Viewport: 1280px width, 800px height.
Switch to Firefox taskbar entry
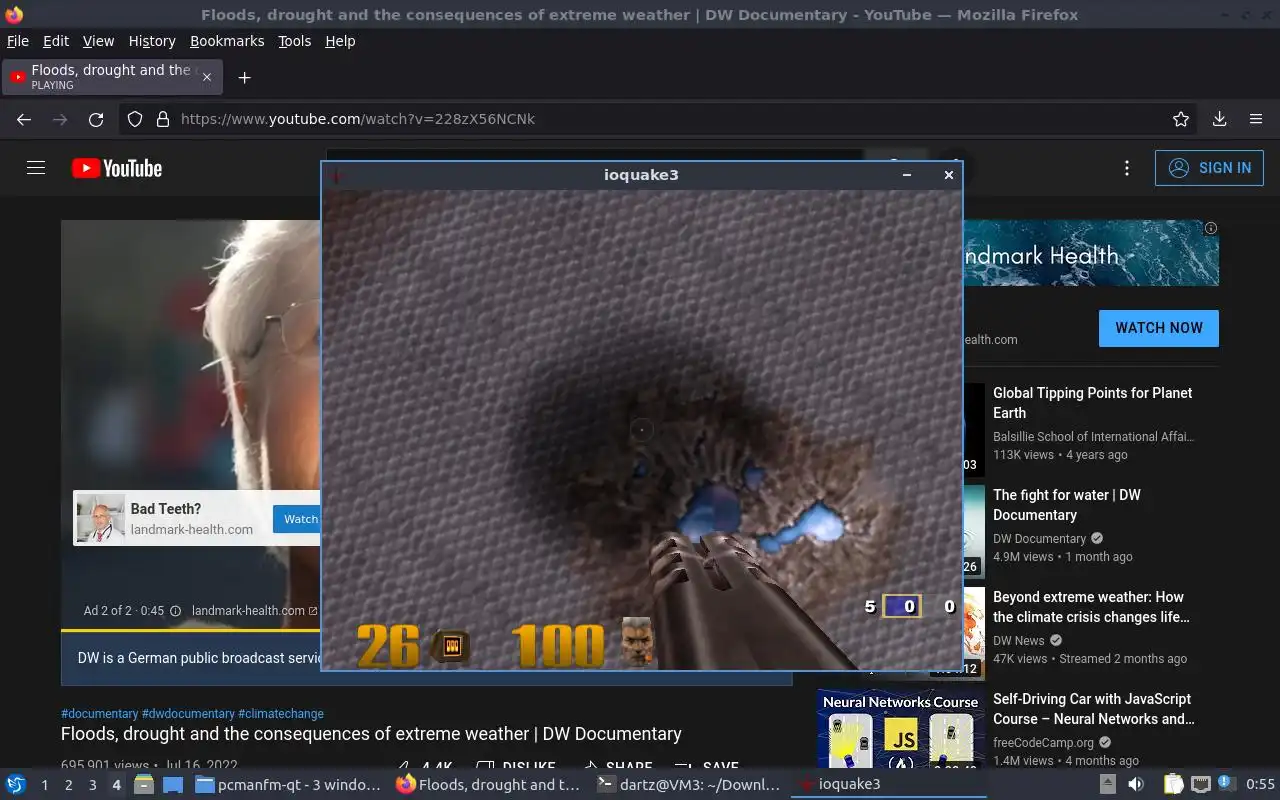point(488,785)
